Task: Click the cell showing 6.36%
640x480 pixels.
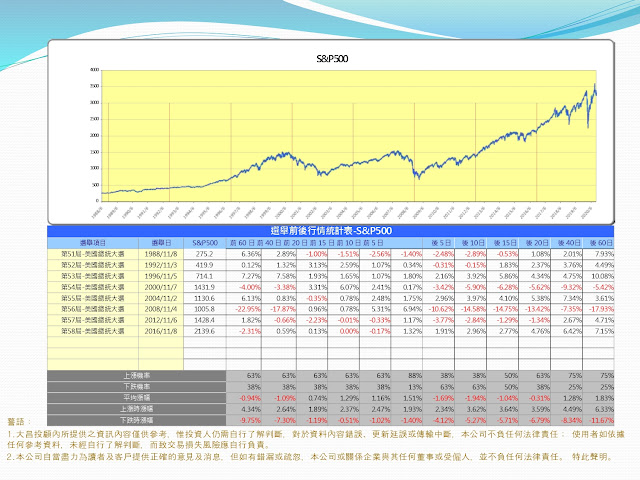Action: pyautogui.click(x=251, y=254)
